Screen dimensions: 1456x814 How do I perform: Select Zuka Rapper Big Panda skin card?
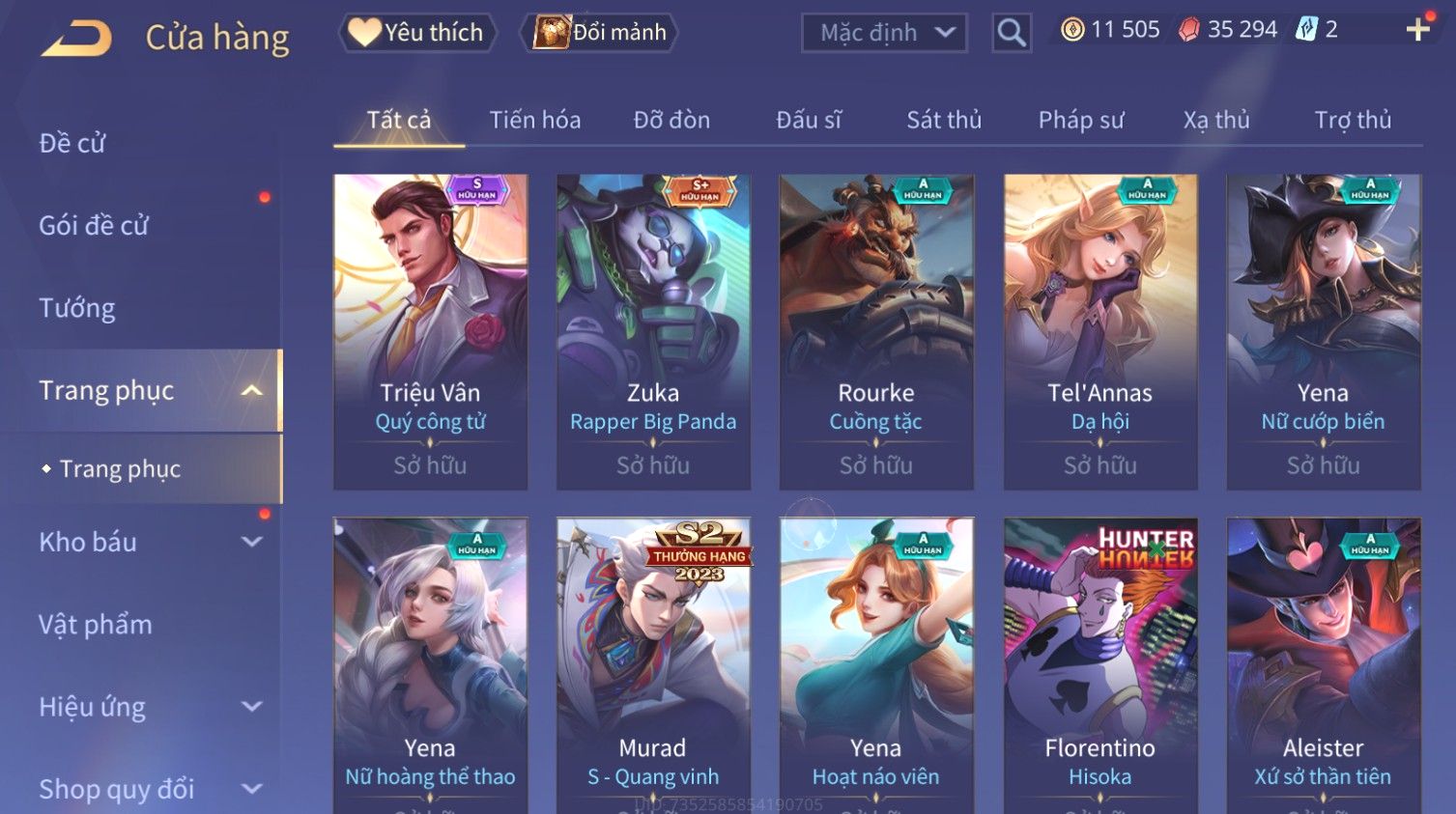pyautogui.click(x=653, y=331)
